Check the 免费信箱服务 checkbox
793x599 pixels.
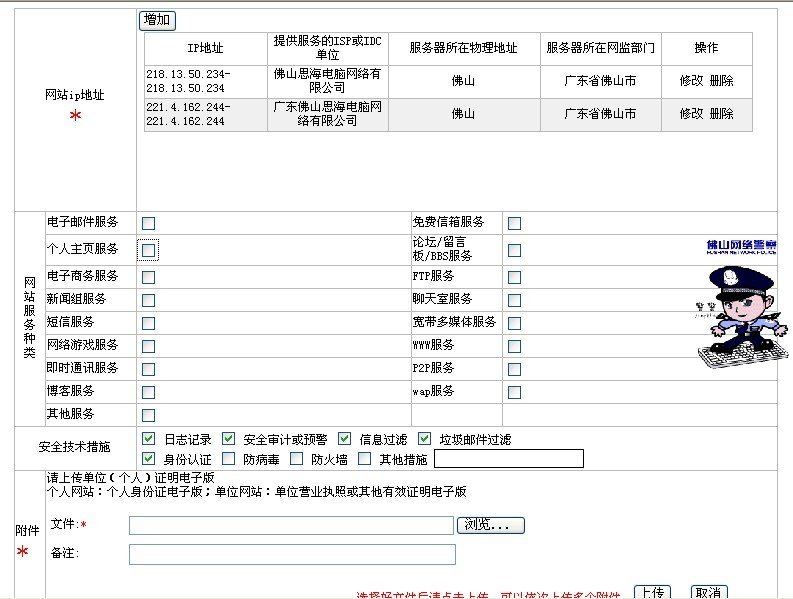tap(514, 223)
